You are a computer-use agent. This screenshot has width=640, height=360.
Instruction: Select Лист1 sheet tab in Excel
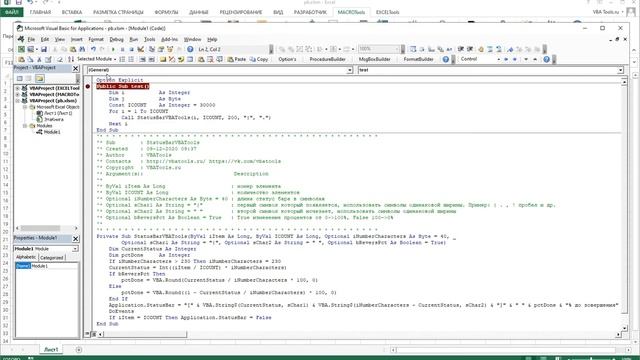click(x=51, y=349)
